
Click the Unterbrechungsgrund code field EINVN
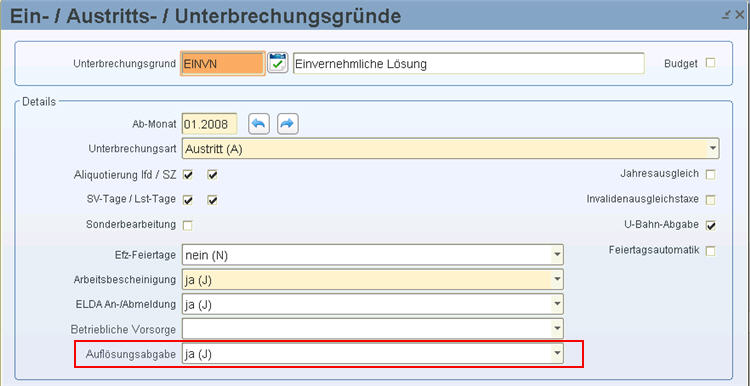coord(222,64)
